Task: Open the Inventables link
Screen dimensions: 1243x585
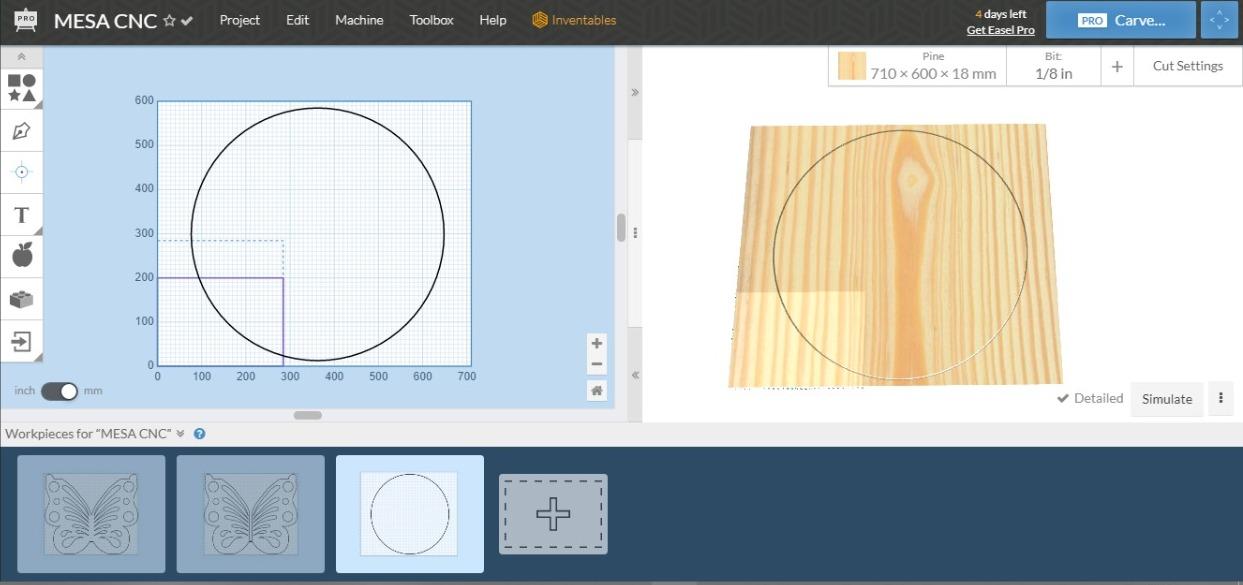Action: (x=574, y=20)
